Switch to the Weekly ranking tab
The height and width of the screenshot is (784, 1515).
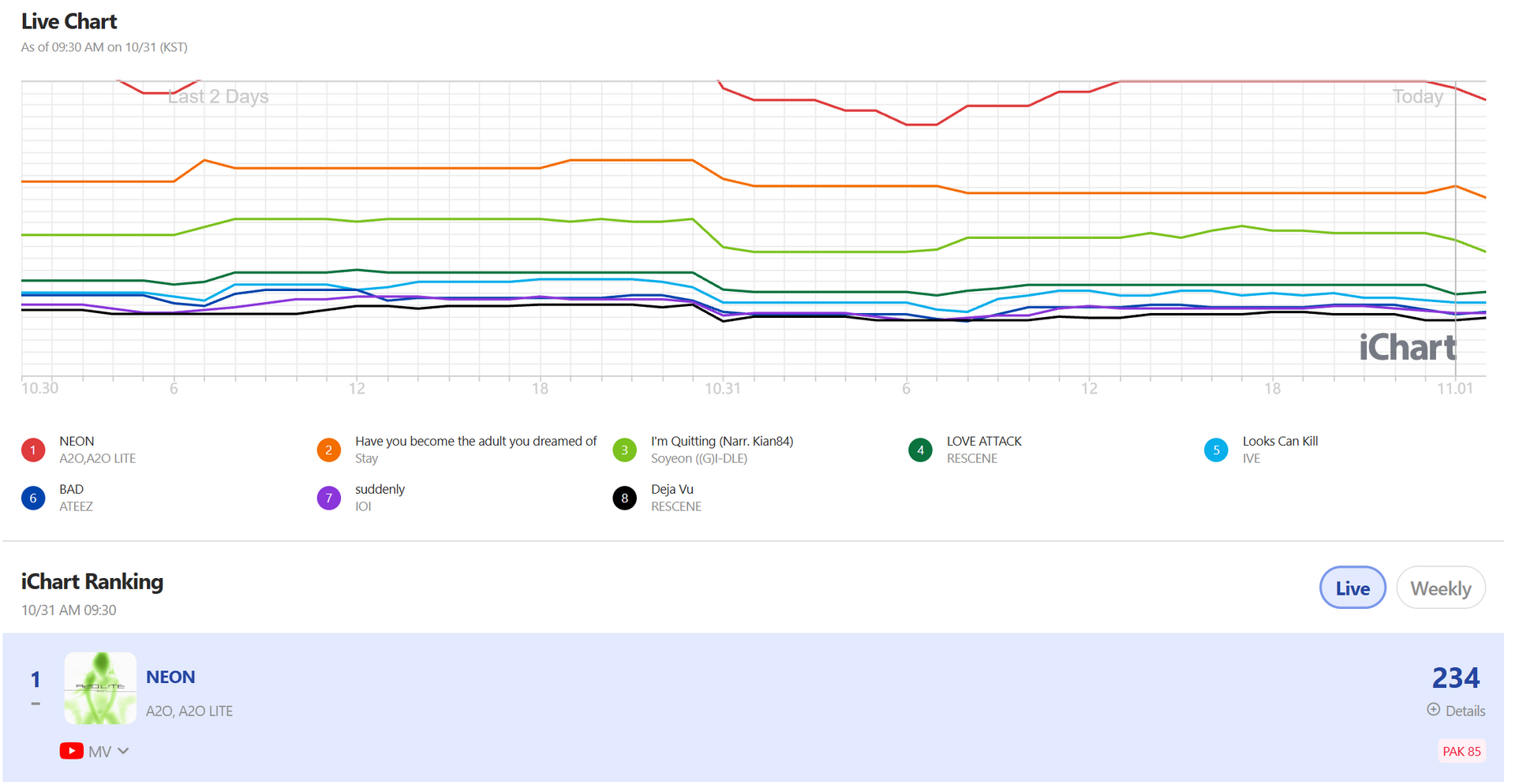point(1441,588)
